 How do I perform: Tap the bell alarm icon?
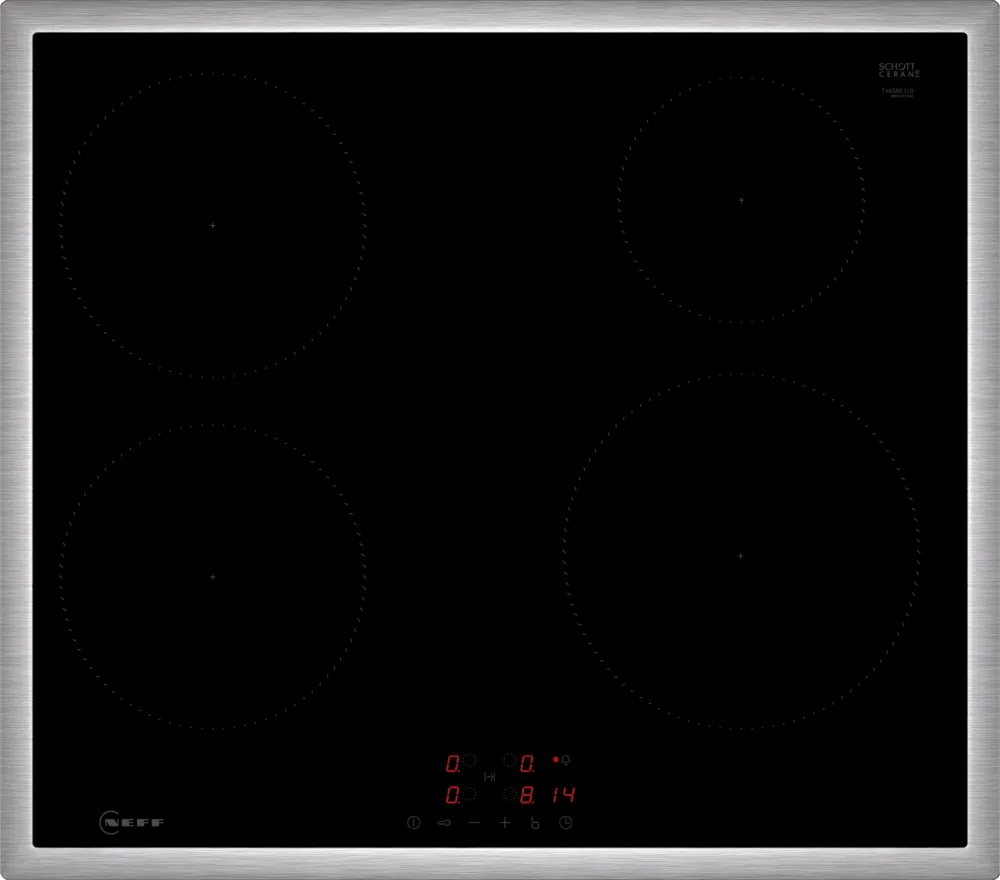[566, 760]
